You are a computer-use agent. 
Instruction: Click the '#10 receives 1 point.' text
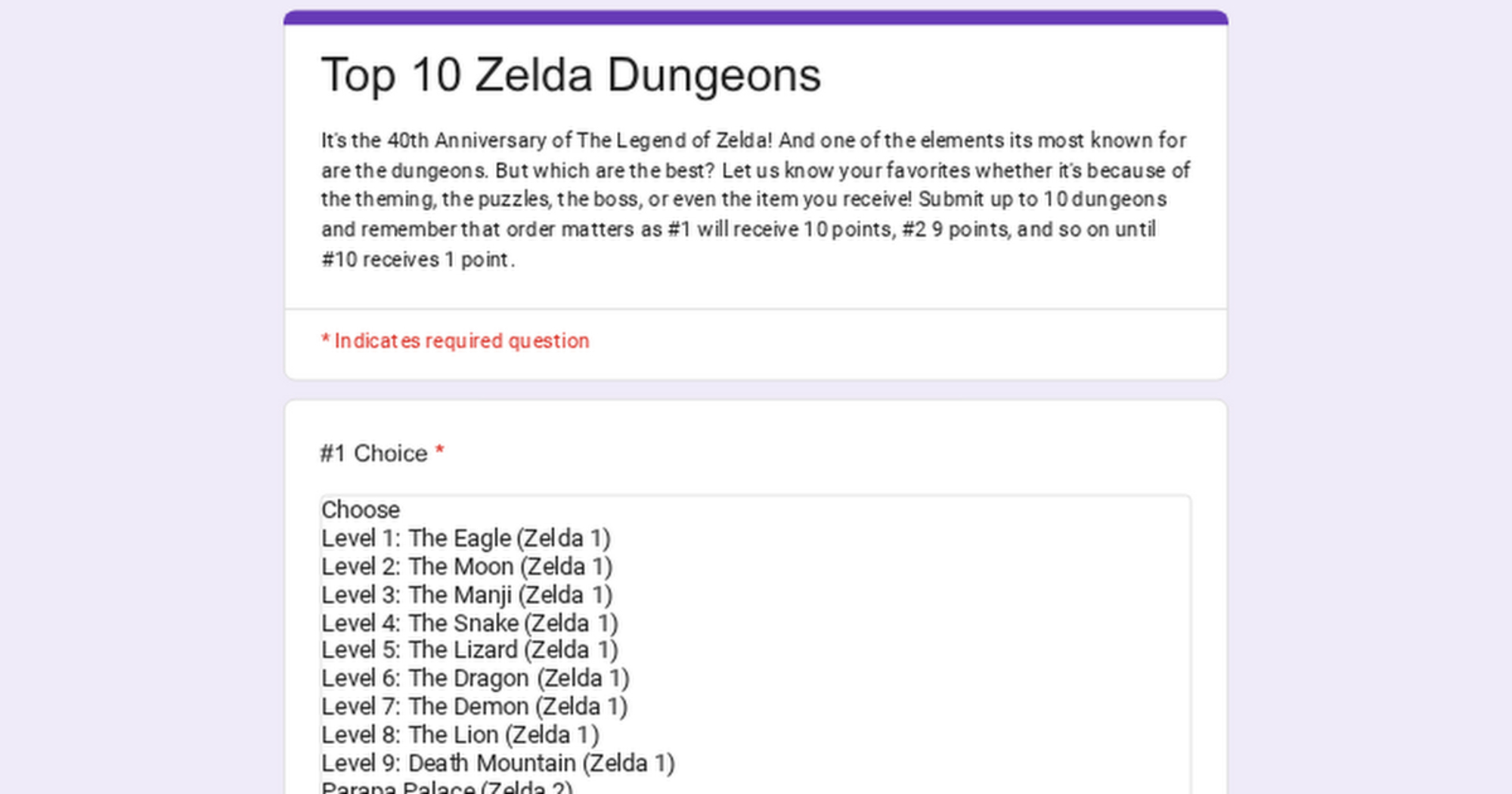click(417, 259)
